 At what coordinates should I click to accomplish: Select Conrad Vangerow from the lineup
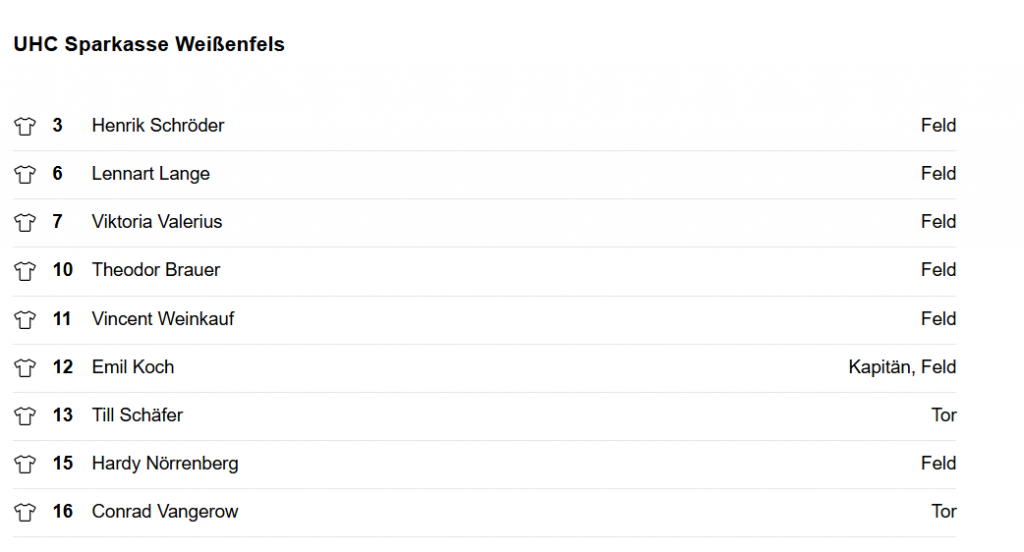pyautogui.click(x=165, y=511)
